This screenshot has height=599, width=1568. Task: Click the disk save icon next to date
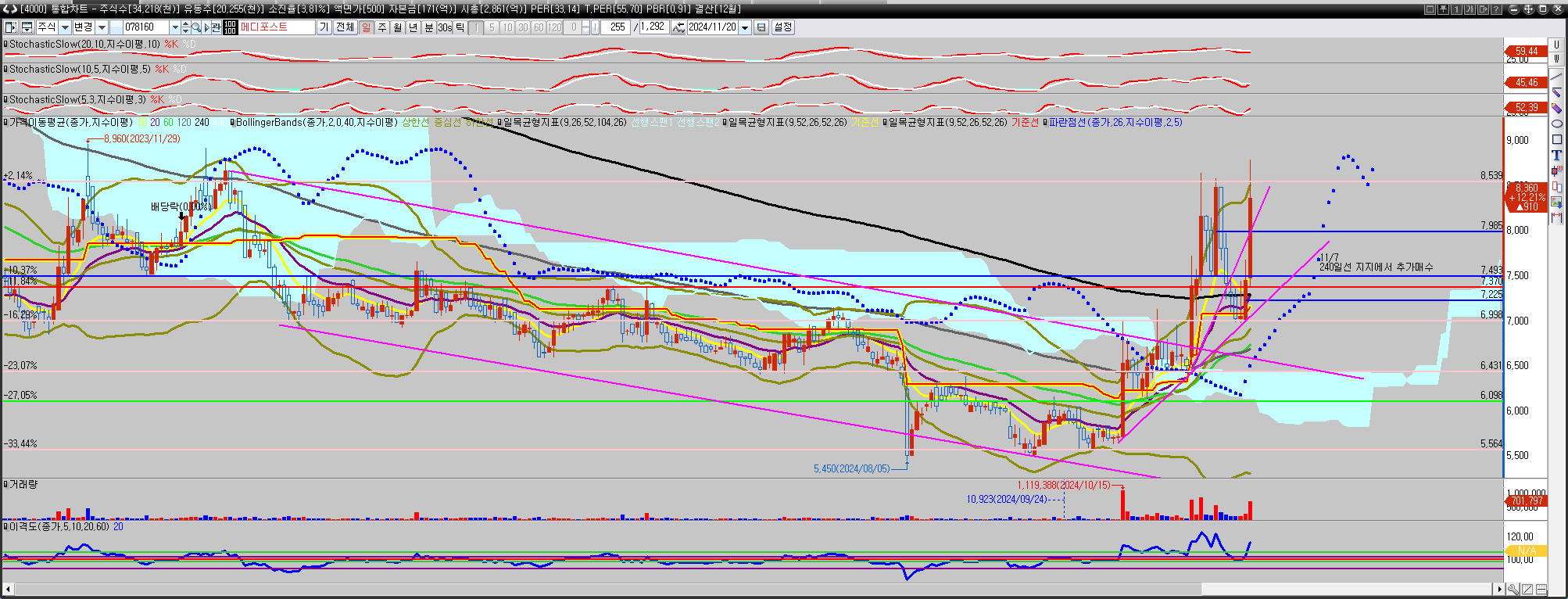pos(761,27)
